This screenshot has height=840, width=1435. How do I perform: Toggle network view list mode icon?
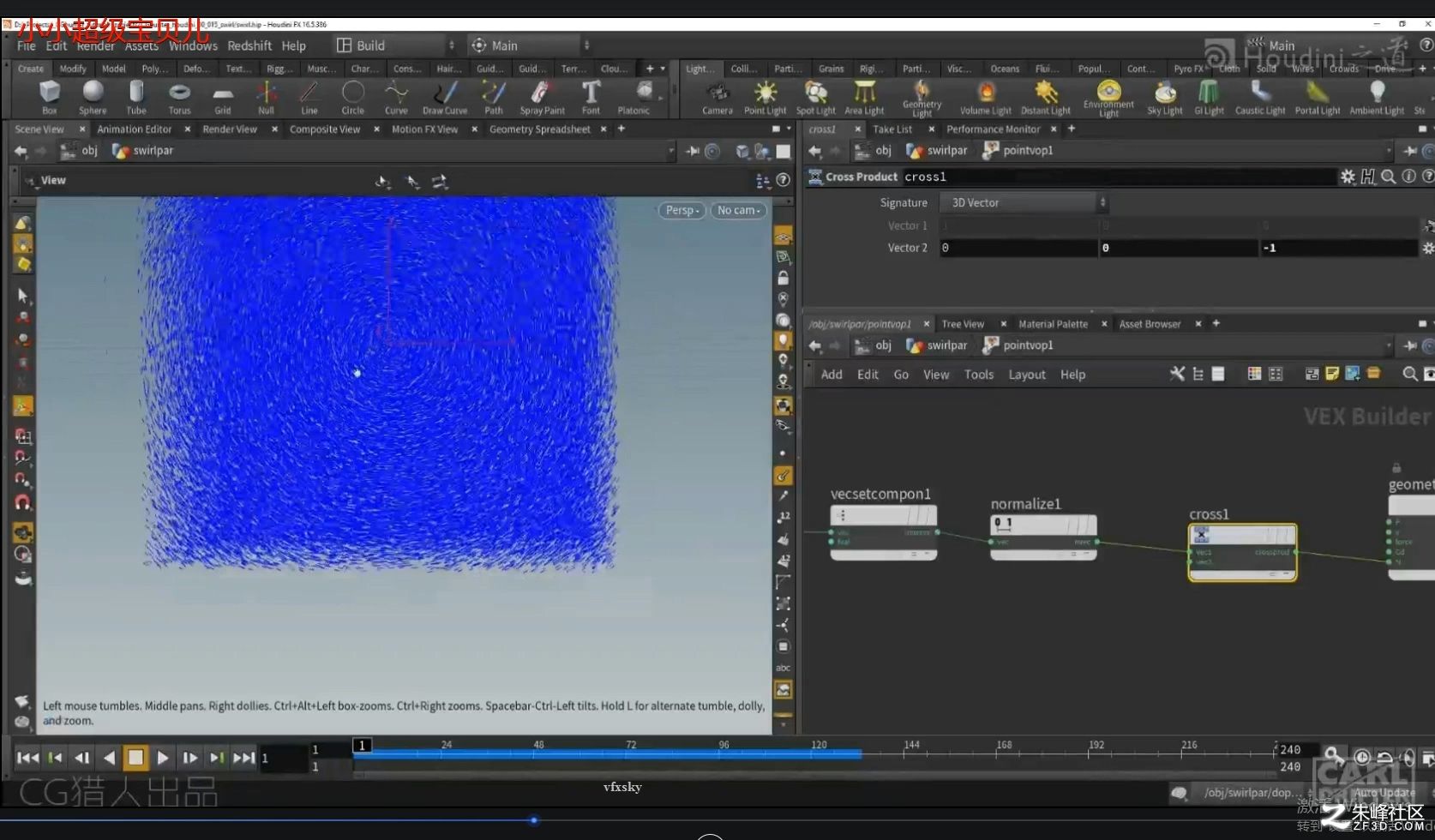(x=1217, y=374)
